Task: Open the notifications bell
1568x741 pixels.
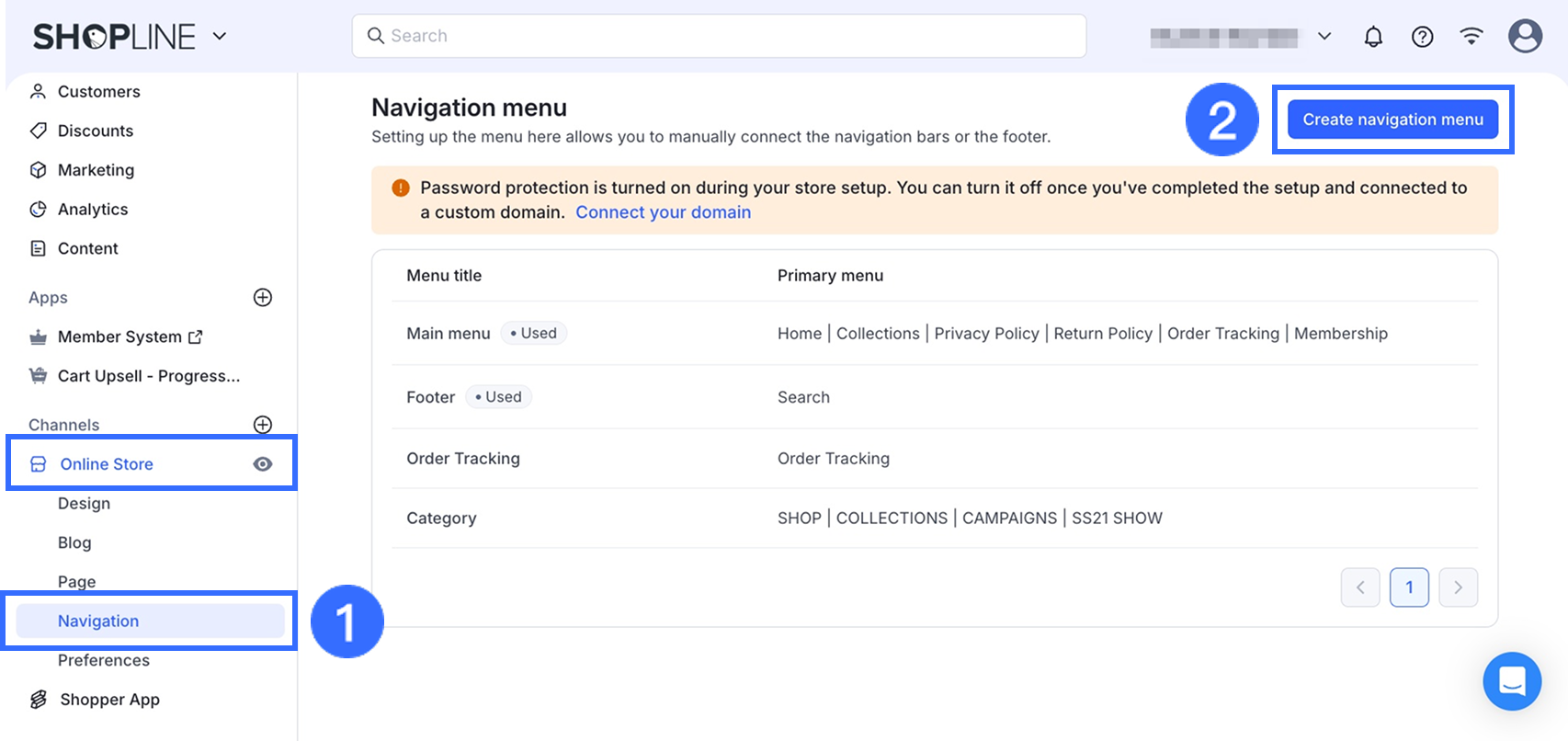Action: coord(1373,37)
